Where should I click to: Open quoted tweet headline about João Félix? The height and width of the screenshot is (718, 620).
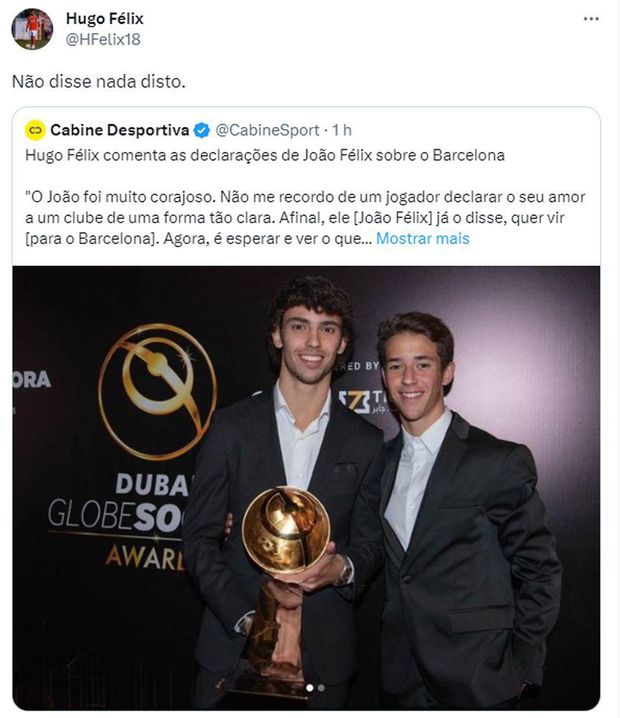265,155
